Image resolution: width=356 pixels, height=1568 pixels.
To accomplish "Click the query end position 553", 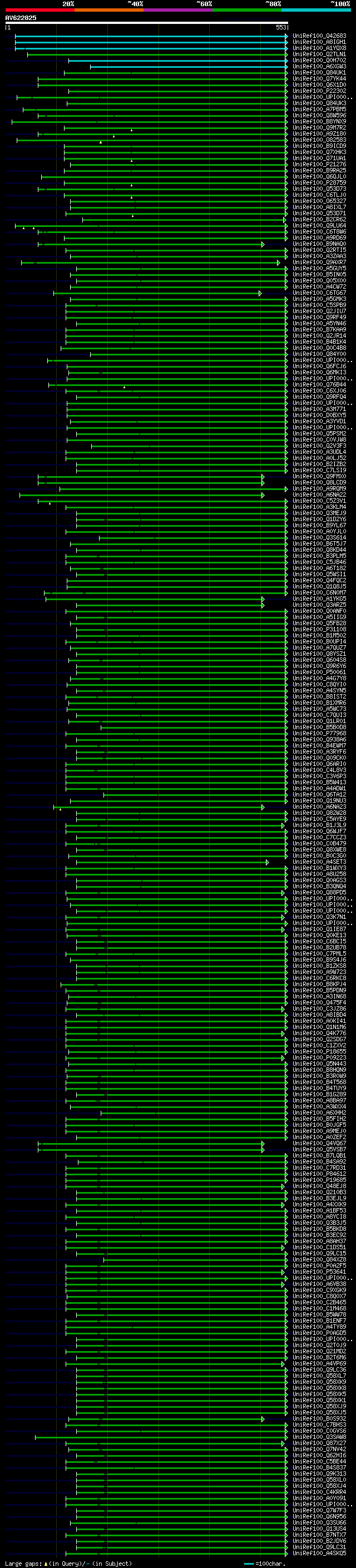I will pyautogui.click(x=281, y=27).
